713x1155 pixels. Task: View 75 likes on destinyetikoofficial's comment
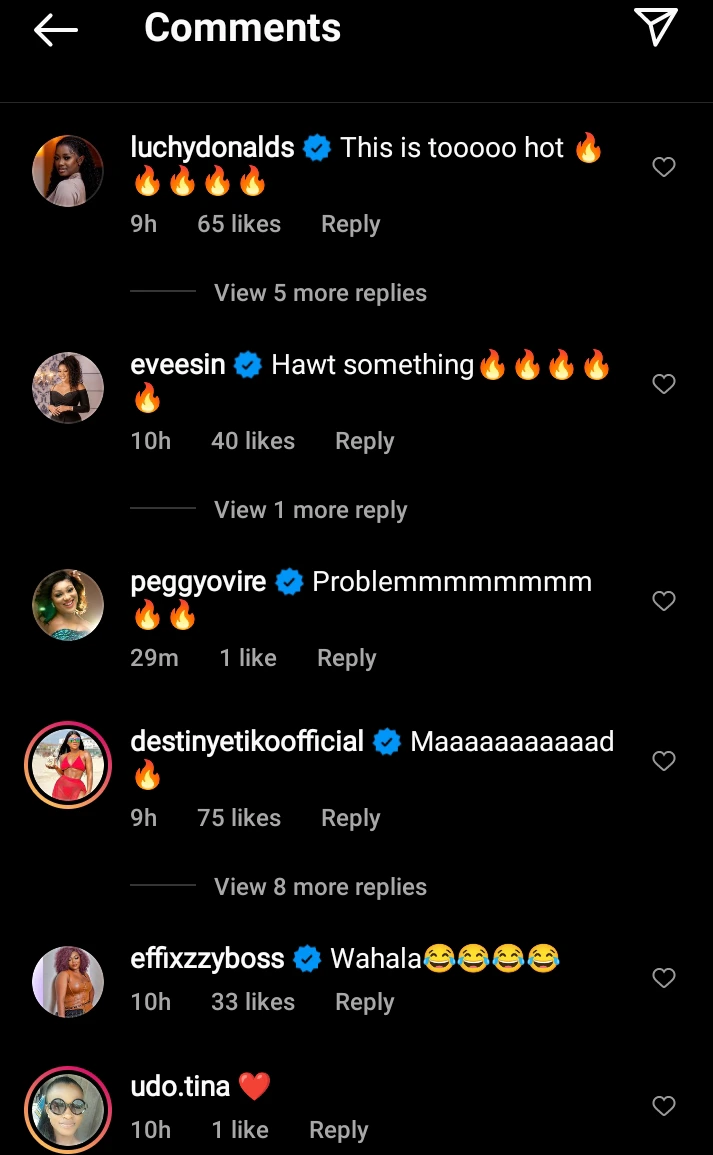point(239,818)
